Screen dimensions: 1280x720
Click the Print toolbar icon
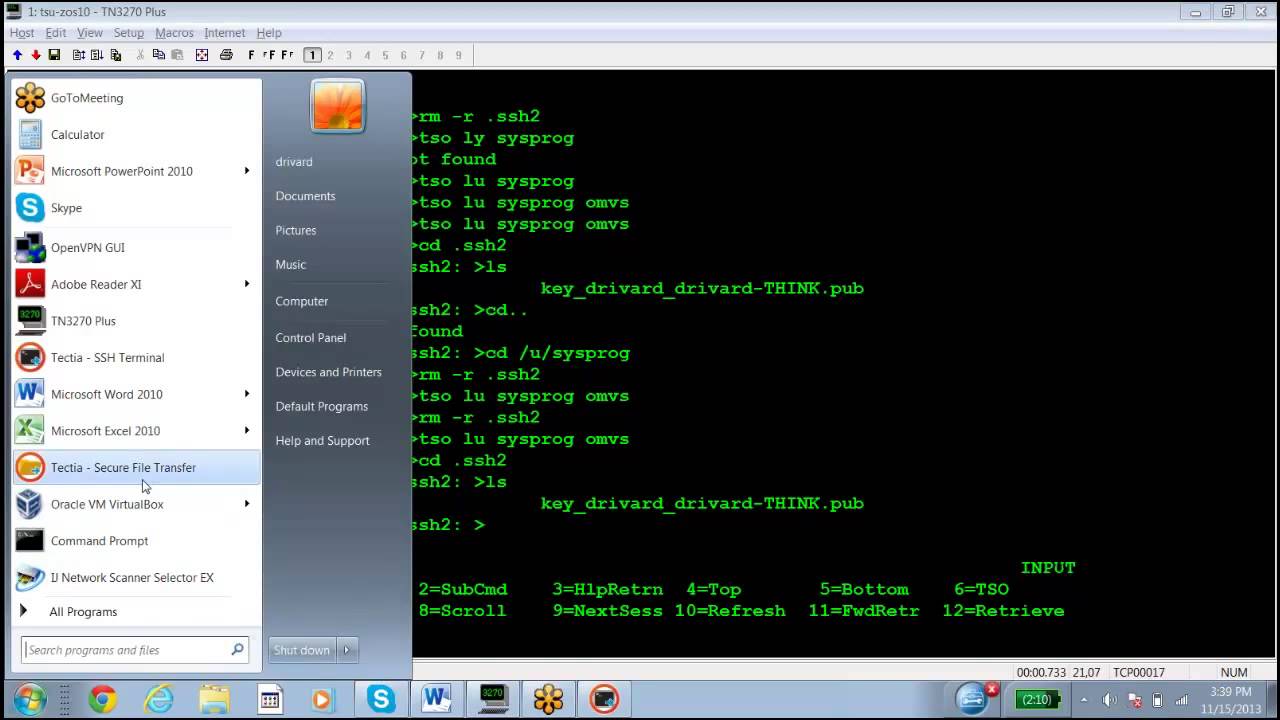pos(226,55)
